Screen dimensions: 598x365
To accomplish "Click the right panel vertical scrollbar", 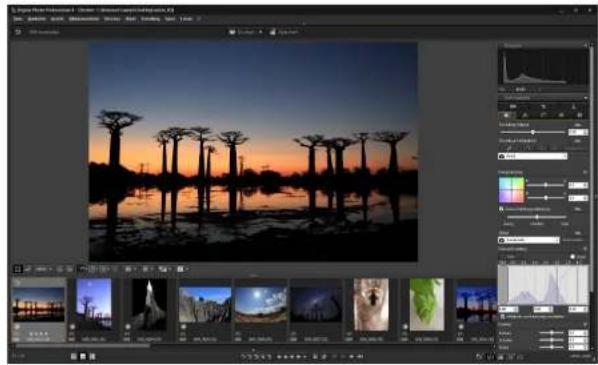I will tap(592, 168).
